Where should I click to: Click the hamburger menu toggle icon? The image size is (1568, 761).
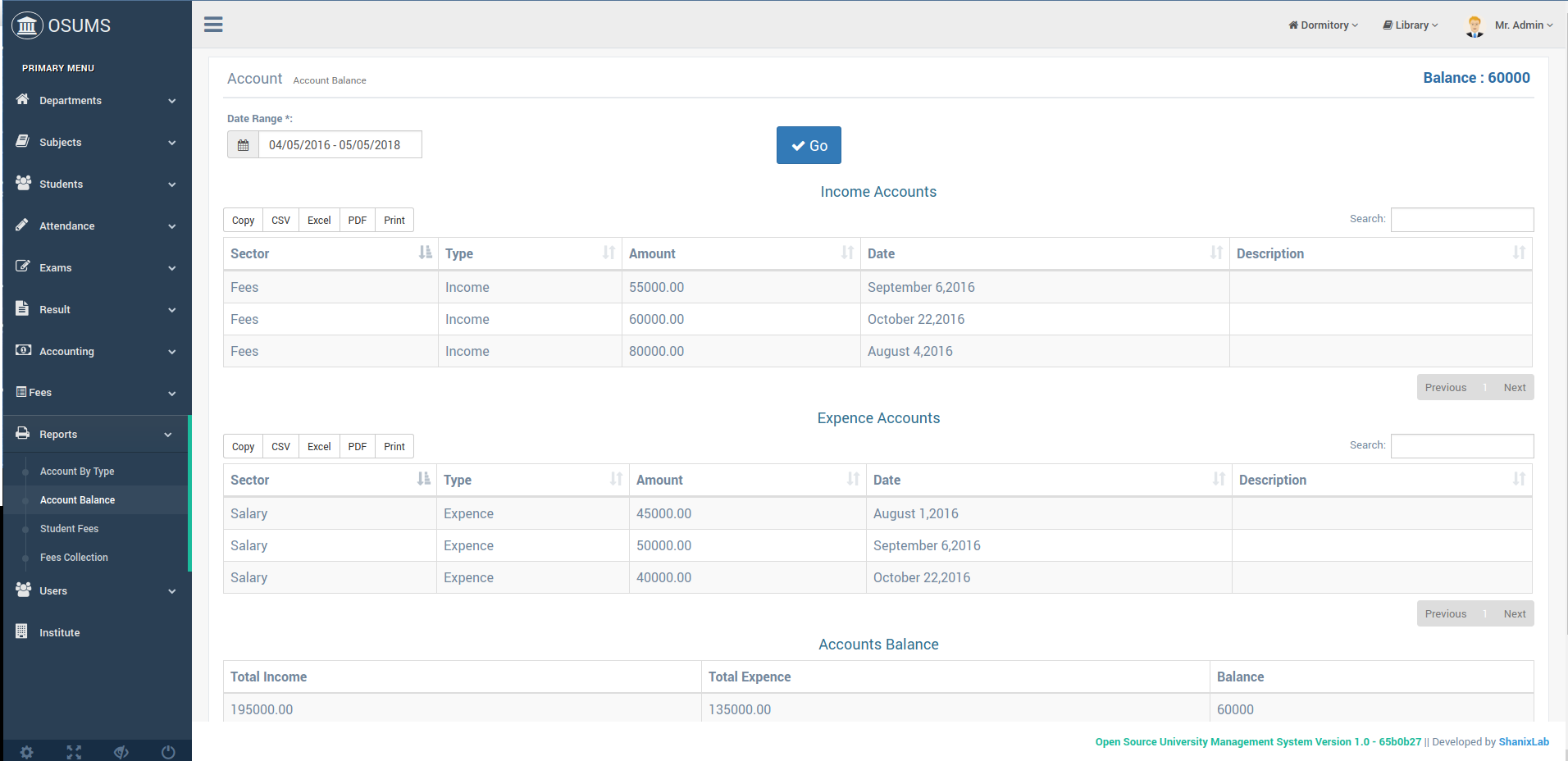click(213, 25)
